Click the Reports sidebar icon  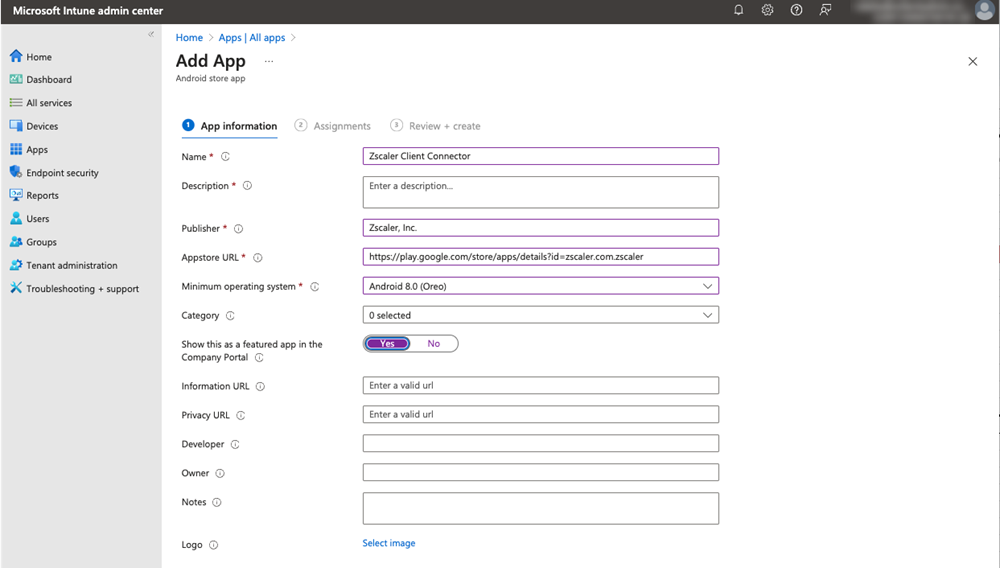coord(16,195)
